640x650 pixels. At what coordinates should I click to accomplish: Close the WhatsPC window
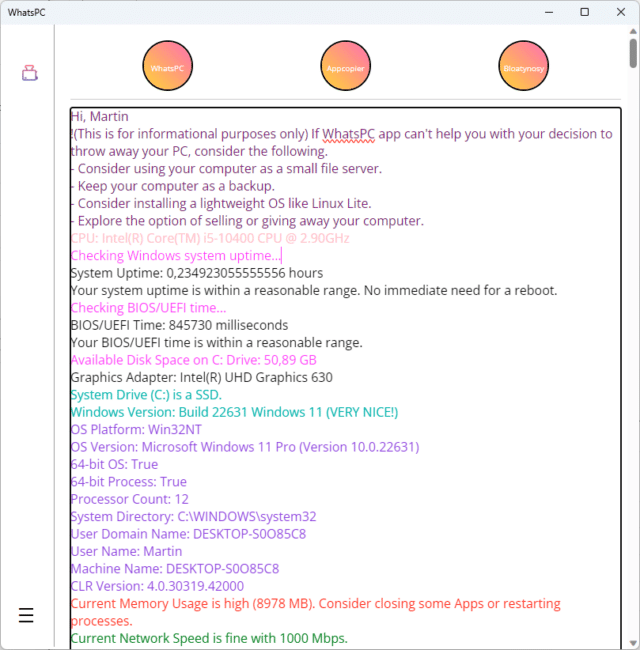click(621, 12)
